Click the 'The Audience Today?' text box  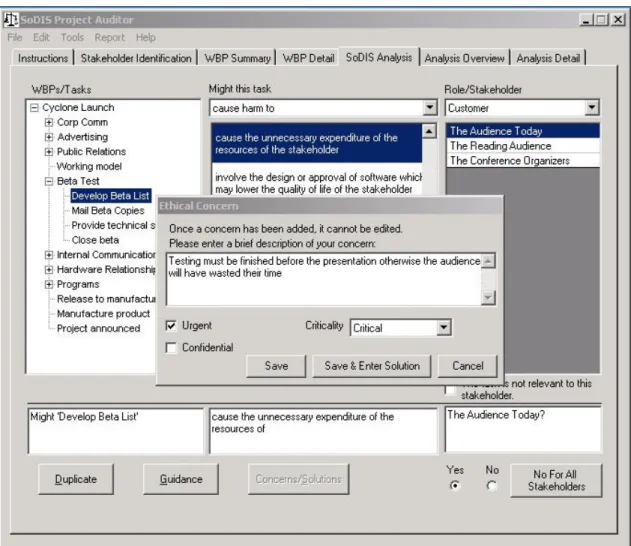coord(523,429)
